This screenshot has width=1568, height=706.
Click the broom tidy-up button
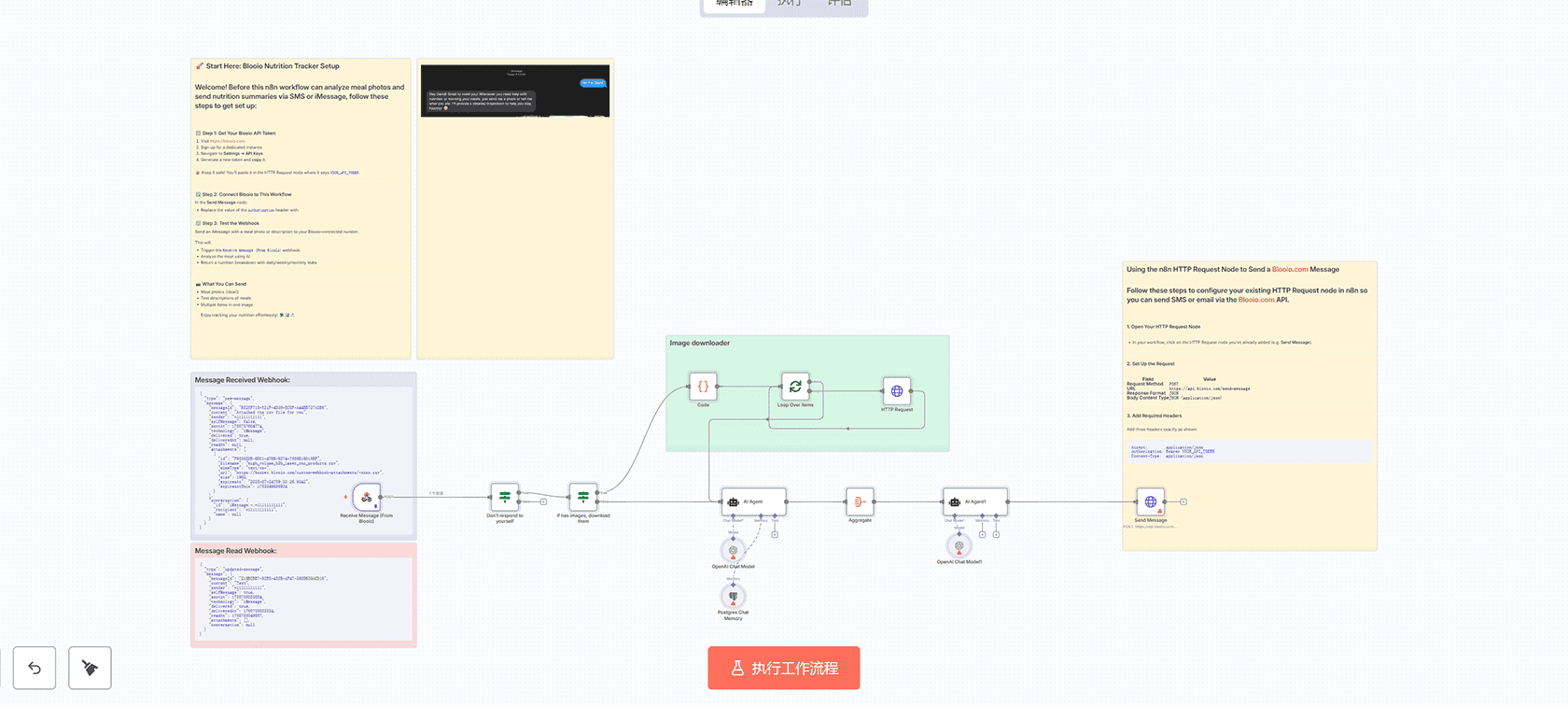(90, 668)
